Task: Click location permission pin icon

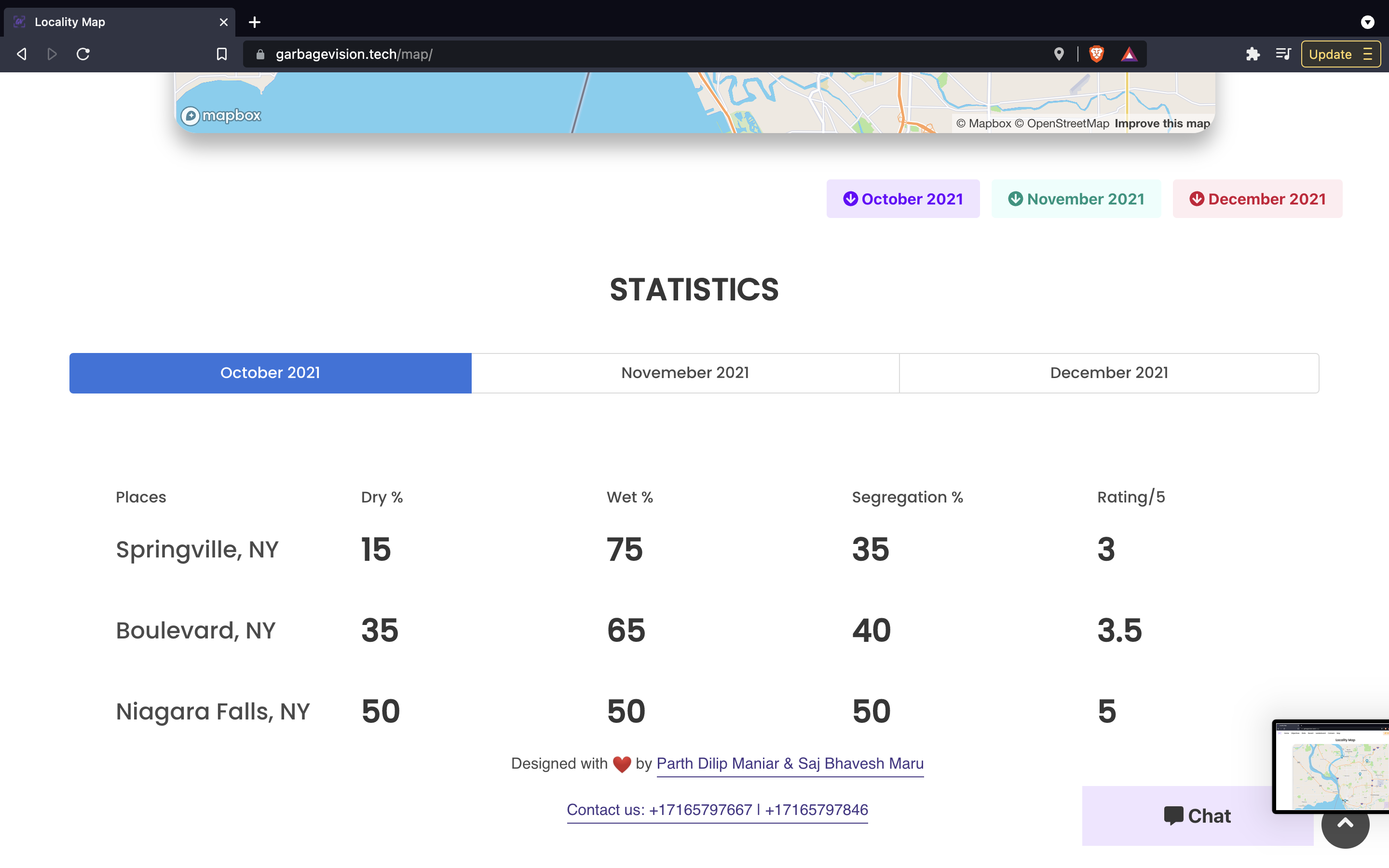Action: coord(1059,54)
